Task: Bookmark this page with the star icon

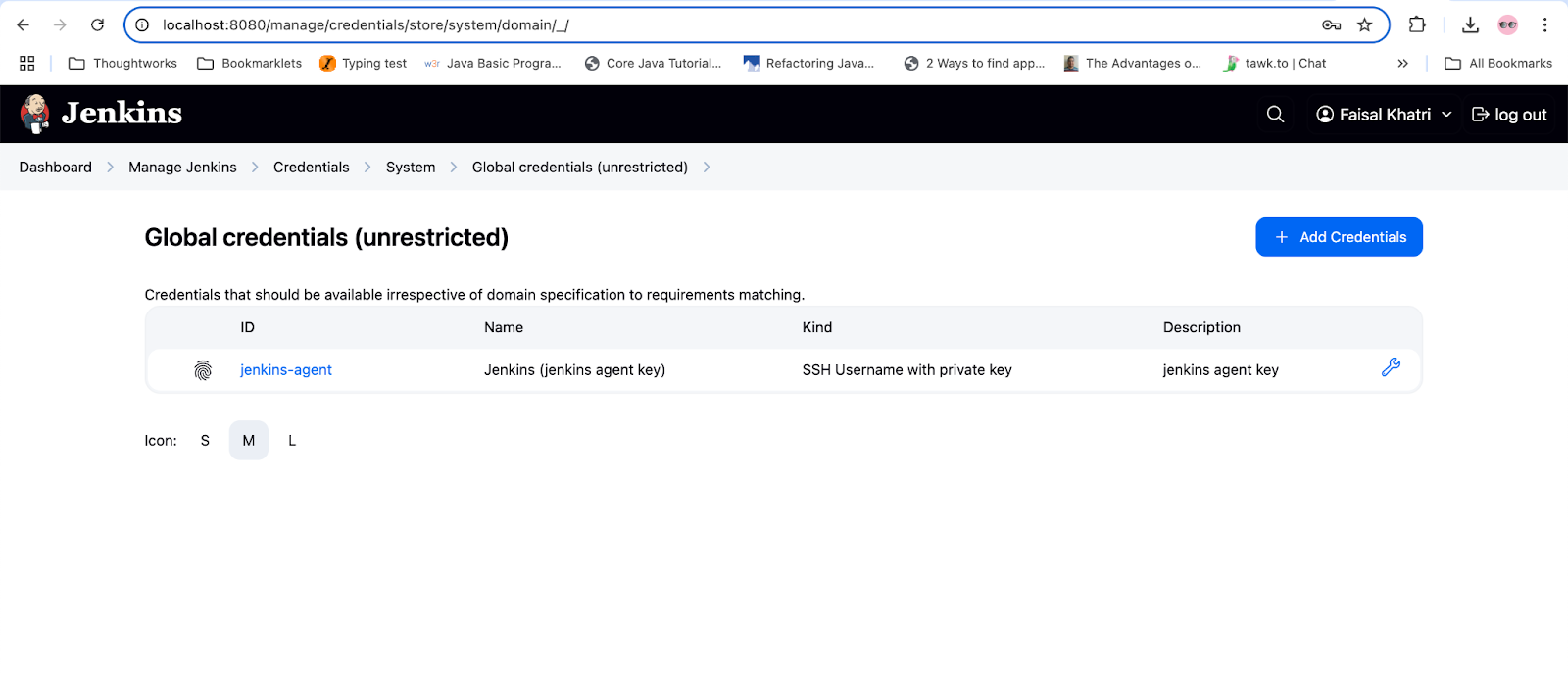Action: click(1364, 24)
